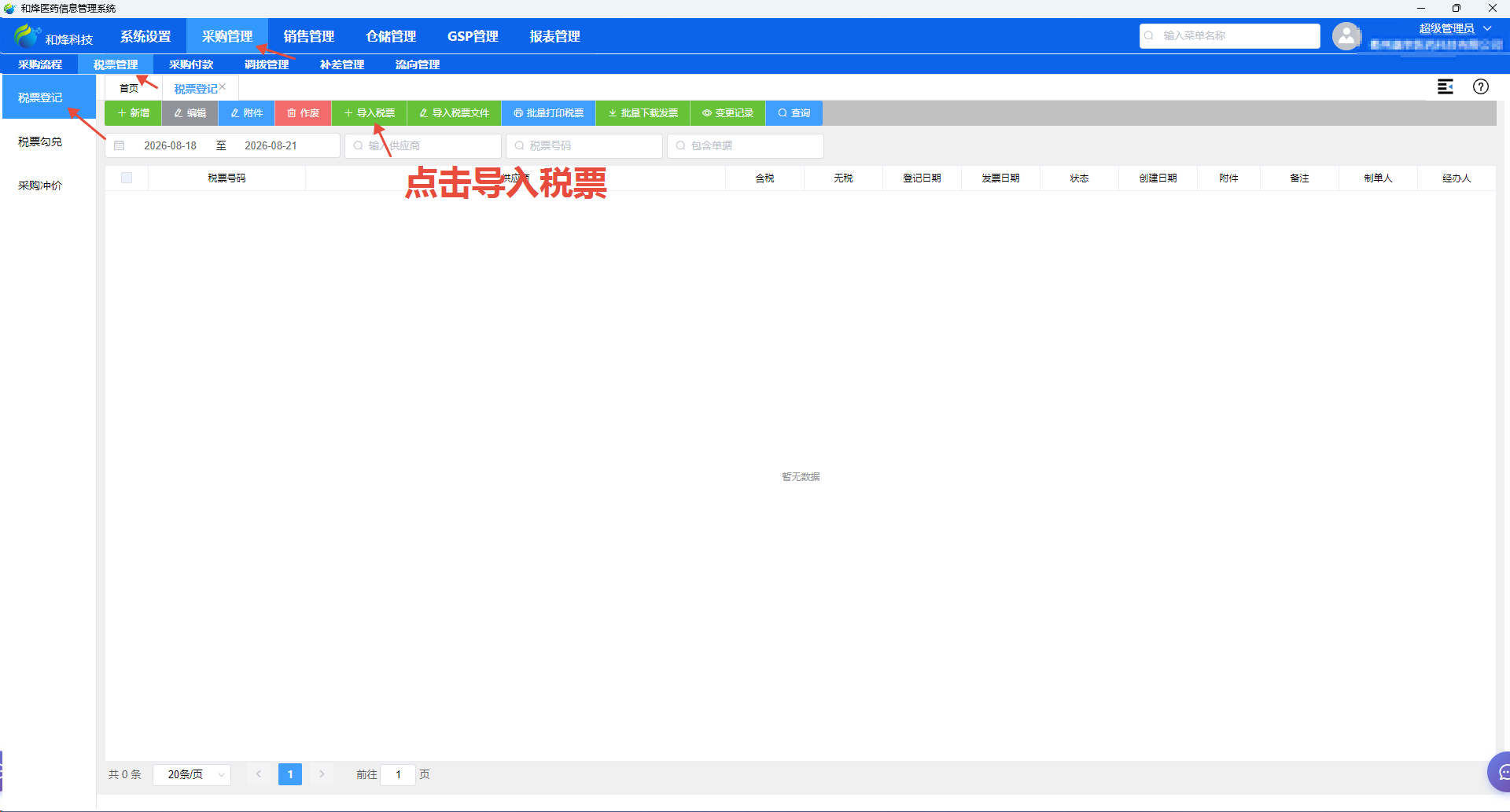1510x812 pixels.
Task: Click 导入税票文件 import file button
Action: [455, 113]
